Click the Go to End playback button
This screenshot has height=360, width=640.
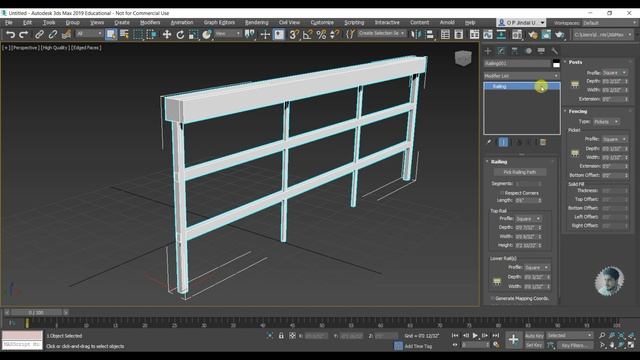[496, 336]
